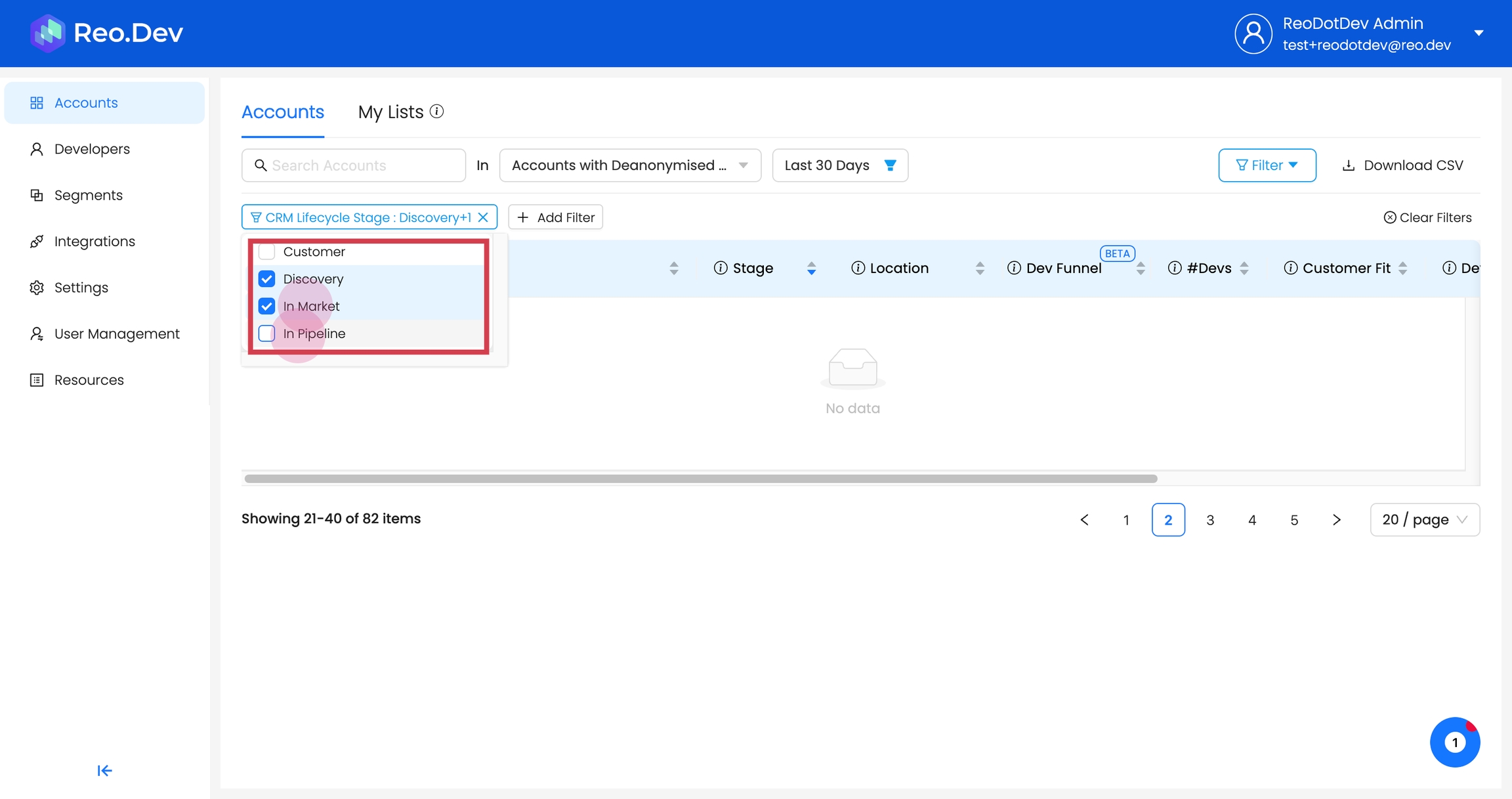Click the horizontal table scrollbar

700,479
